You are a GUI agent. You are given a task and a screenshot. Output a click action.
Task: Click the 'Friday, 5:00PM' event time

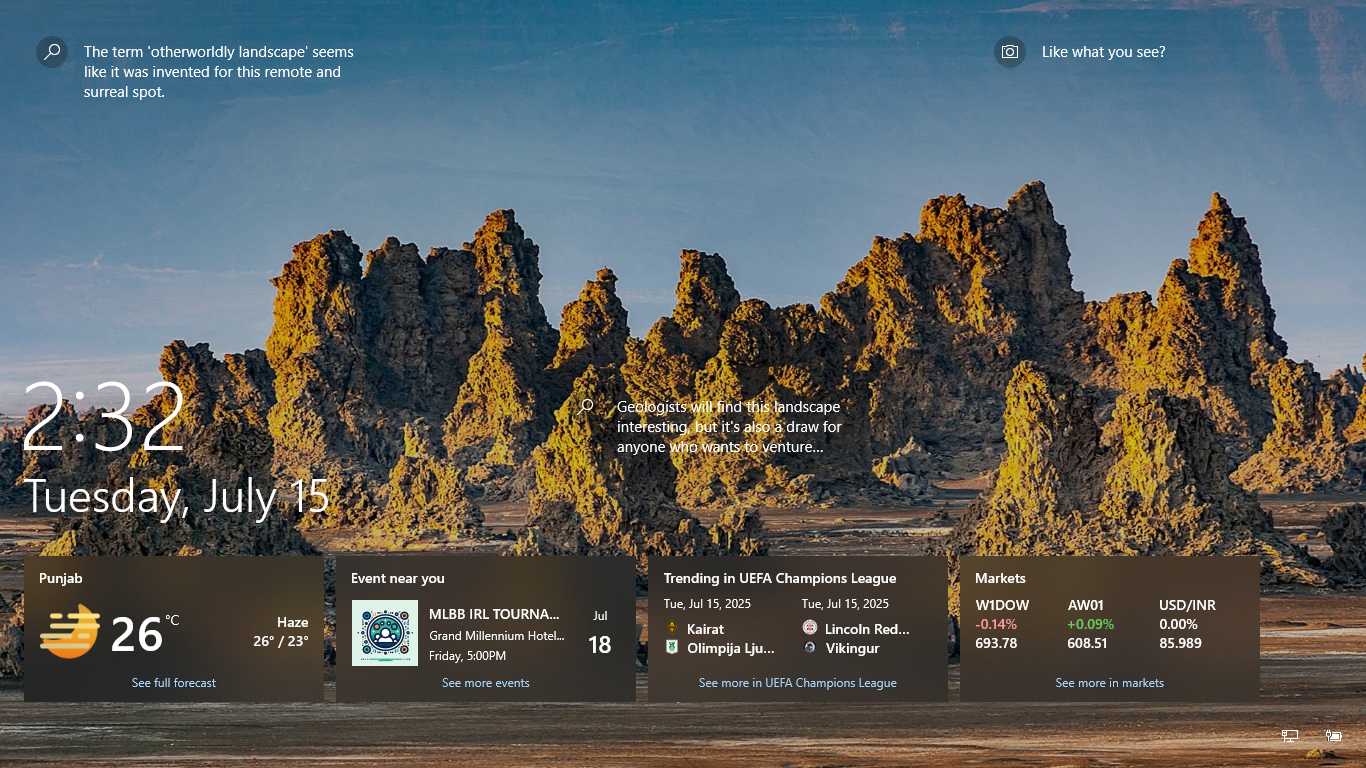[468, 656]
